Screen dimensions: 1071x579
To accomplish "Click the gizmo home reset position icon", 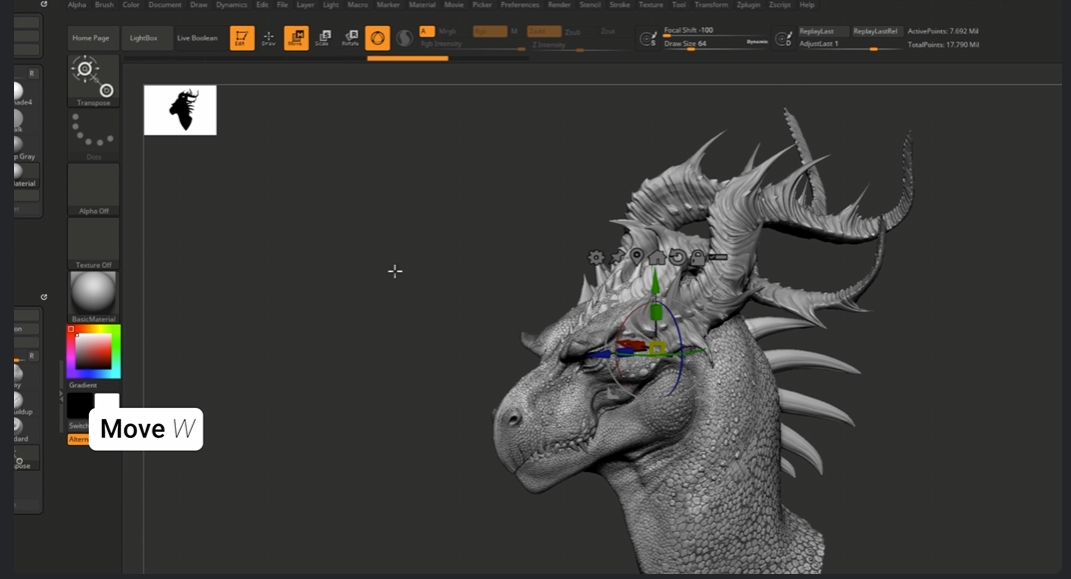I will click(657, 257).
